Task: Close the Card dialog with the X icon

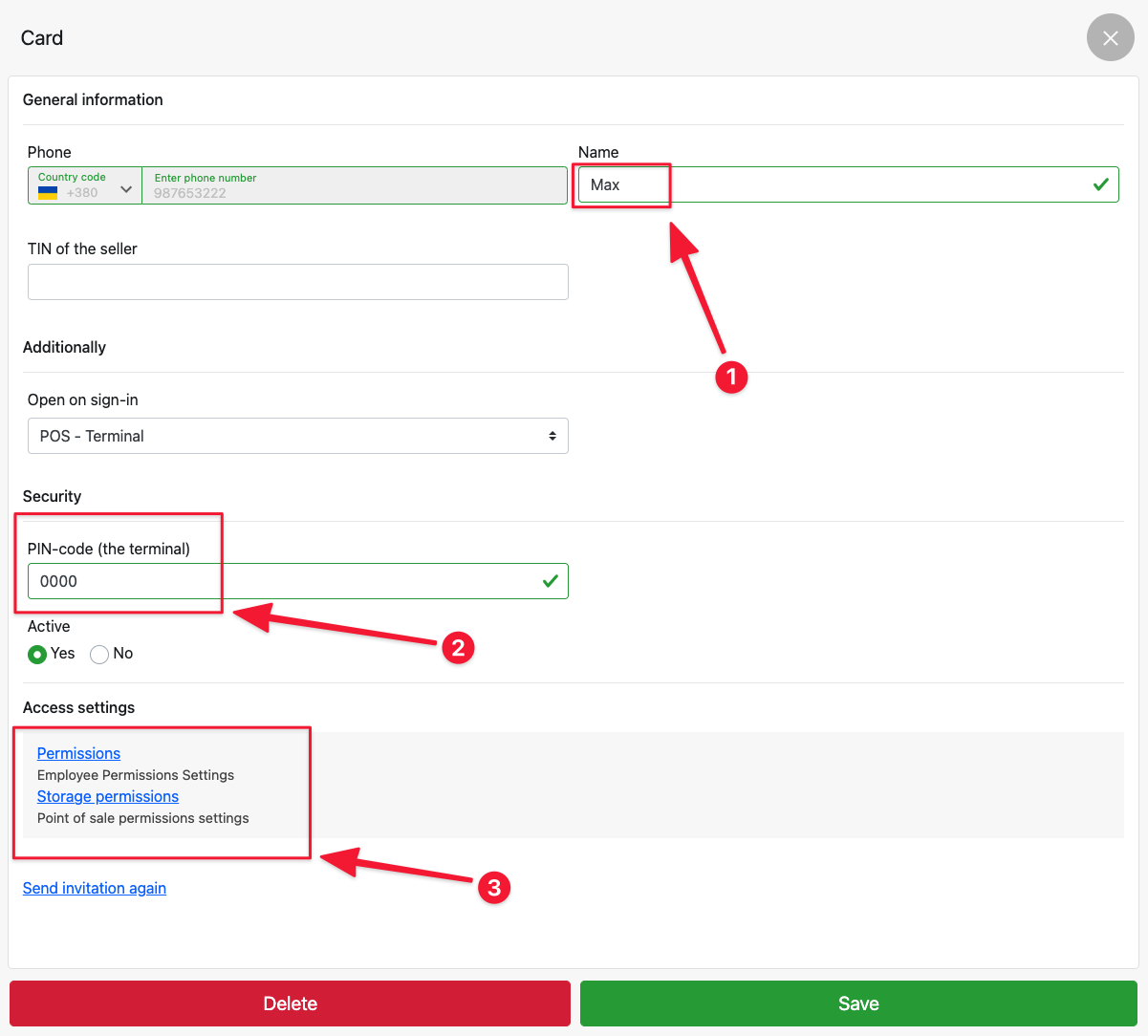Action: [1110, 38]
